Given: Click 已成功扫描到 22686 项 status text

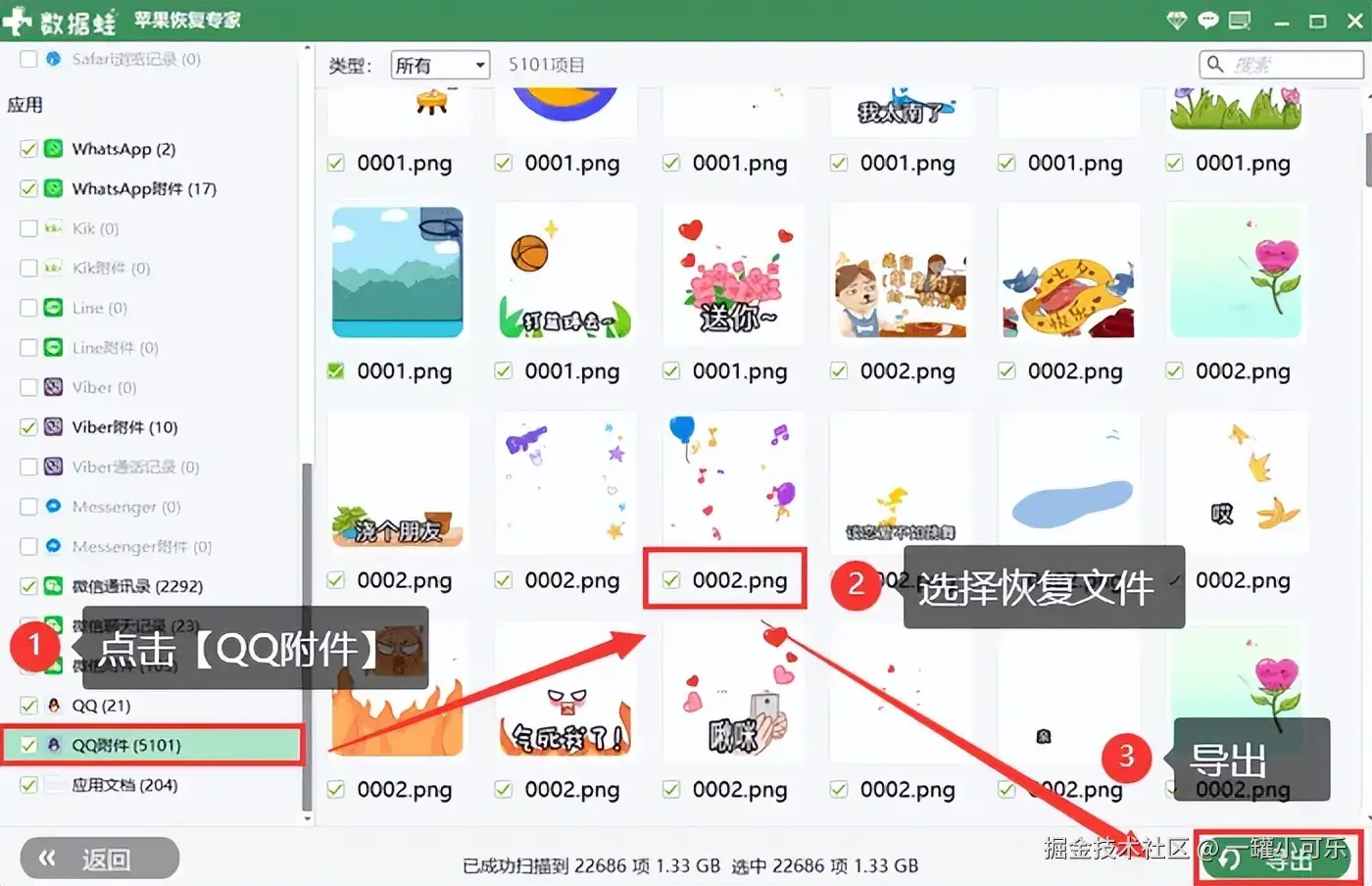Looking at the screenshot, I should click(591, 865).
